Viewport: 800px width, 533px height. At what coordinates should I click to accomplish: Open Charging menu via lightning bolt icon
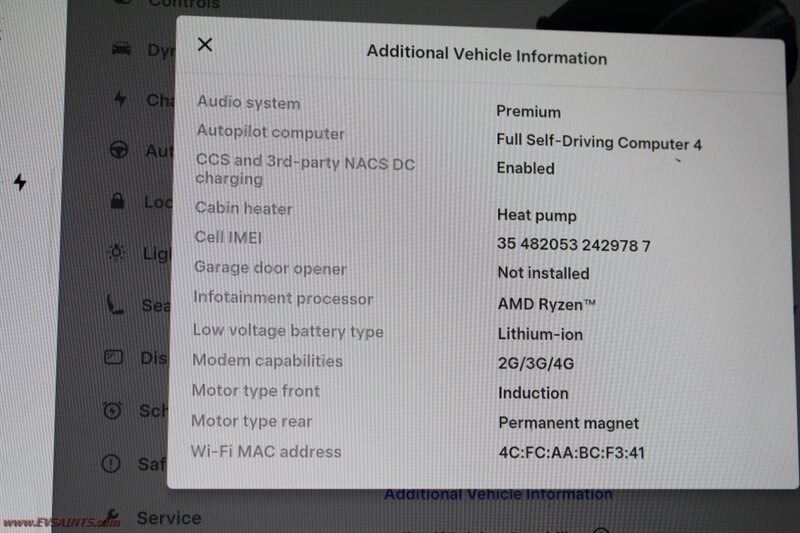point(120,98)
